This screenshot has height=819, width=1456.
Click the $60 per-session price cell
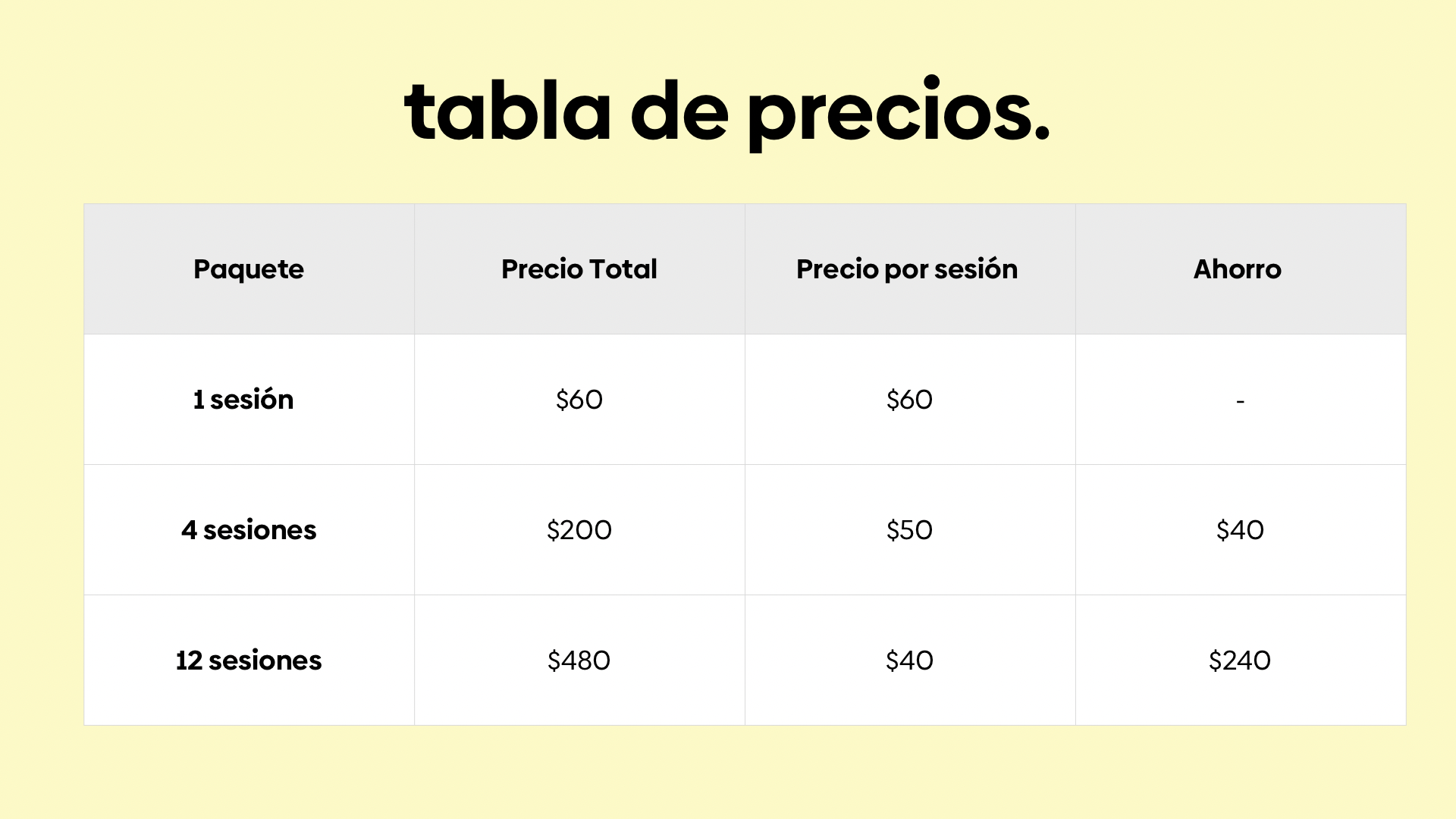pyautogui.click(x=910, y=400)
